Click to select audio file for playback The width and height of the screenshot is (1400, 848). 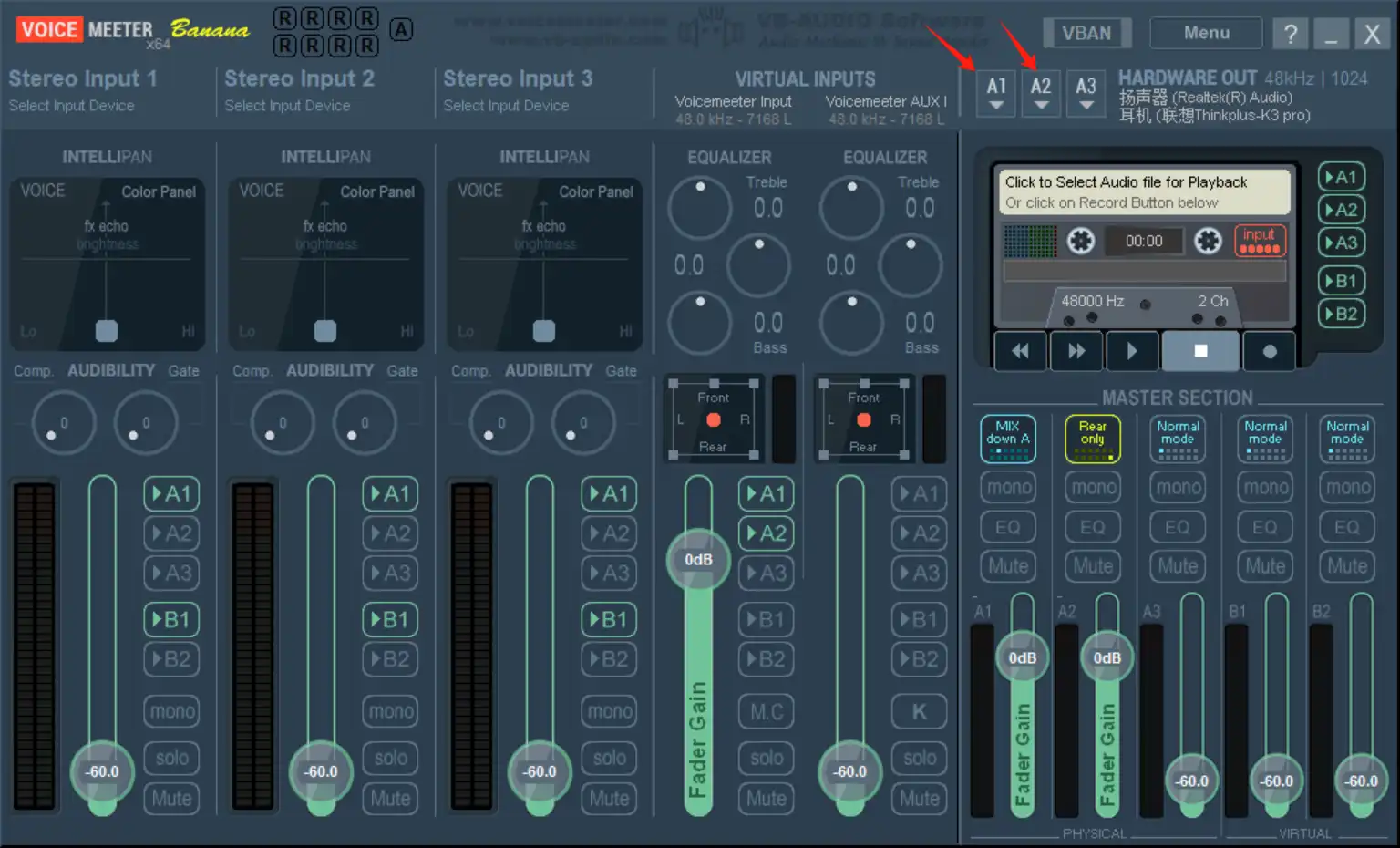point(1144,191)
